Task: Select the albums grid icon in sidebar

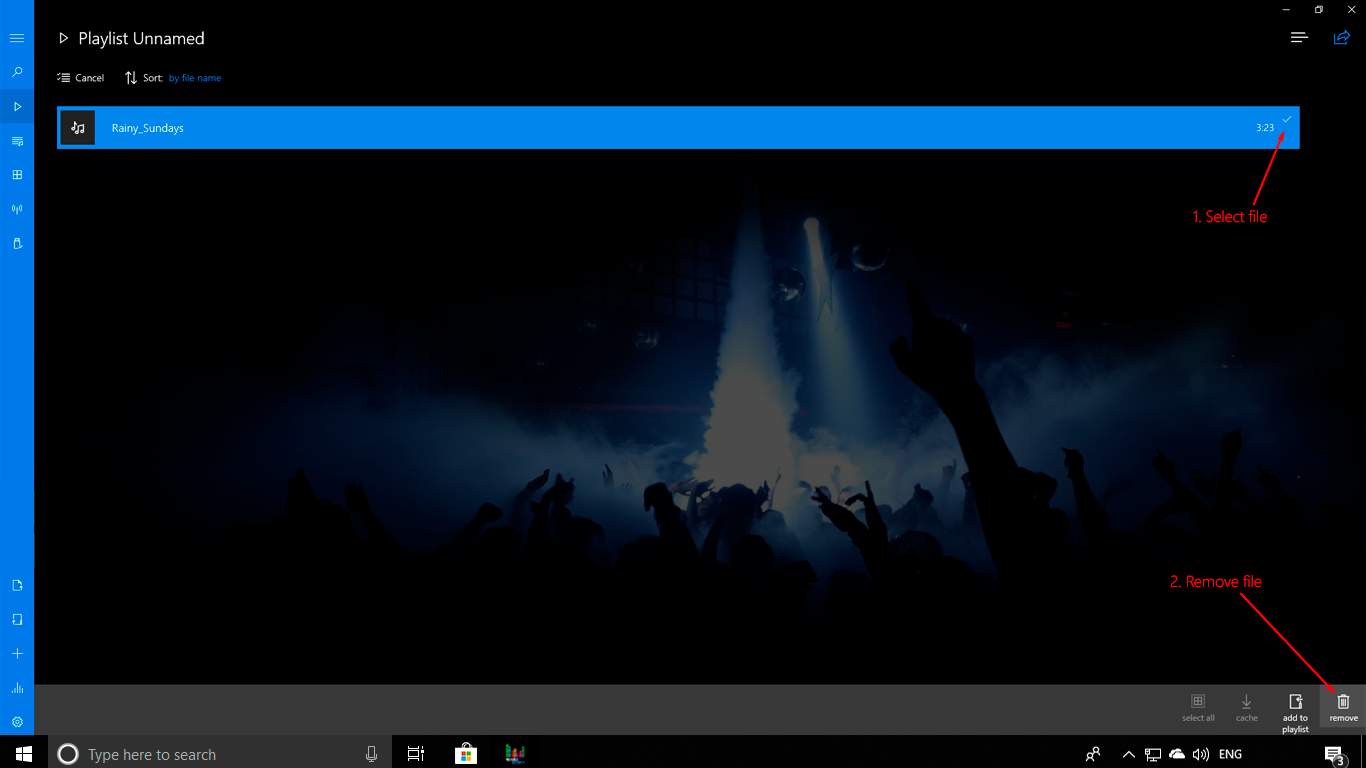Action: [16, 174]
